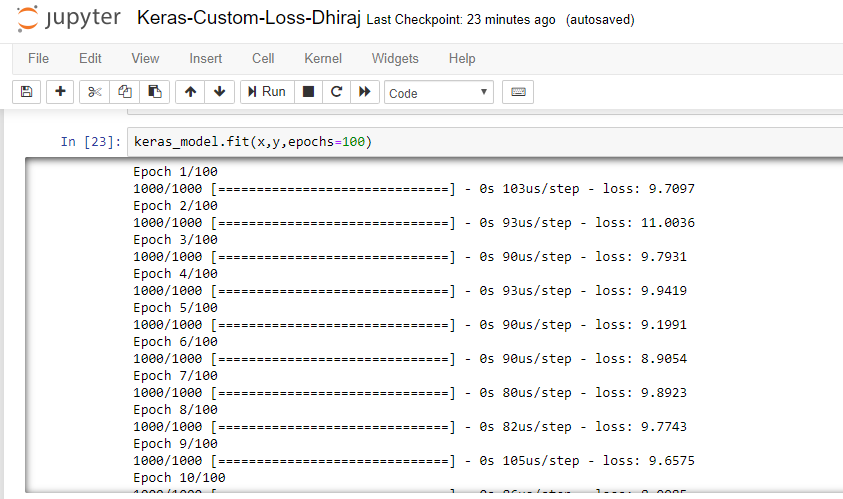Click into the keras_model.fit code cell

click(x=485, y=142)
